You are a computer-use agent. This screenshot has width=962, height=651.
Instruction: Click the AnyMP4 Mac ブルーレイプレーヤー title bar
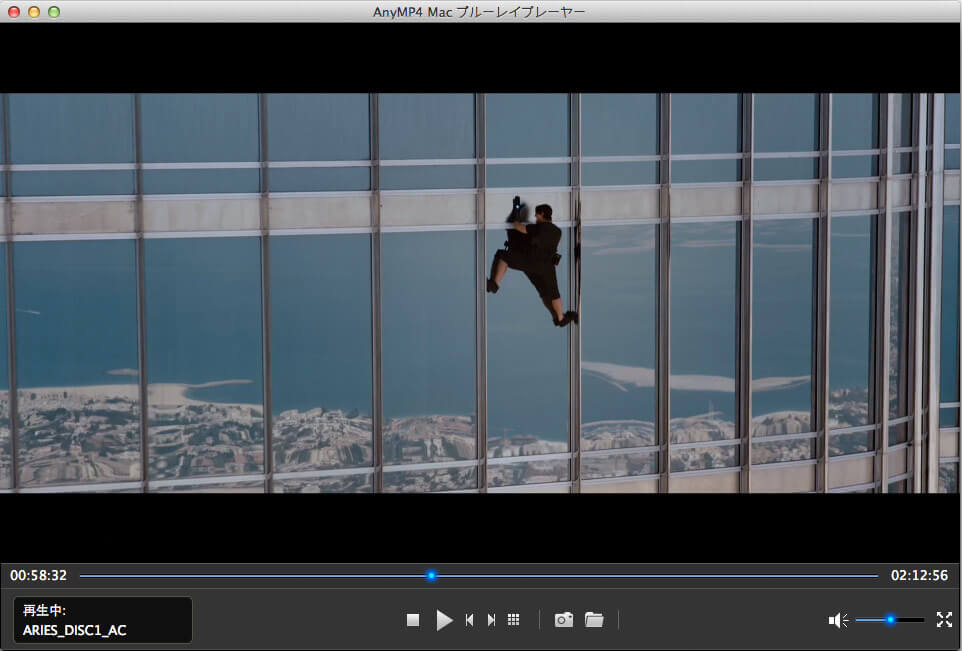tap(480, 12)
